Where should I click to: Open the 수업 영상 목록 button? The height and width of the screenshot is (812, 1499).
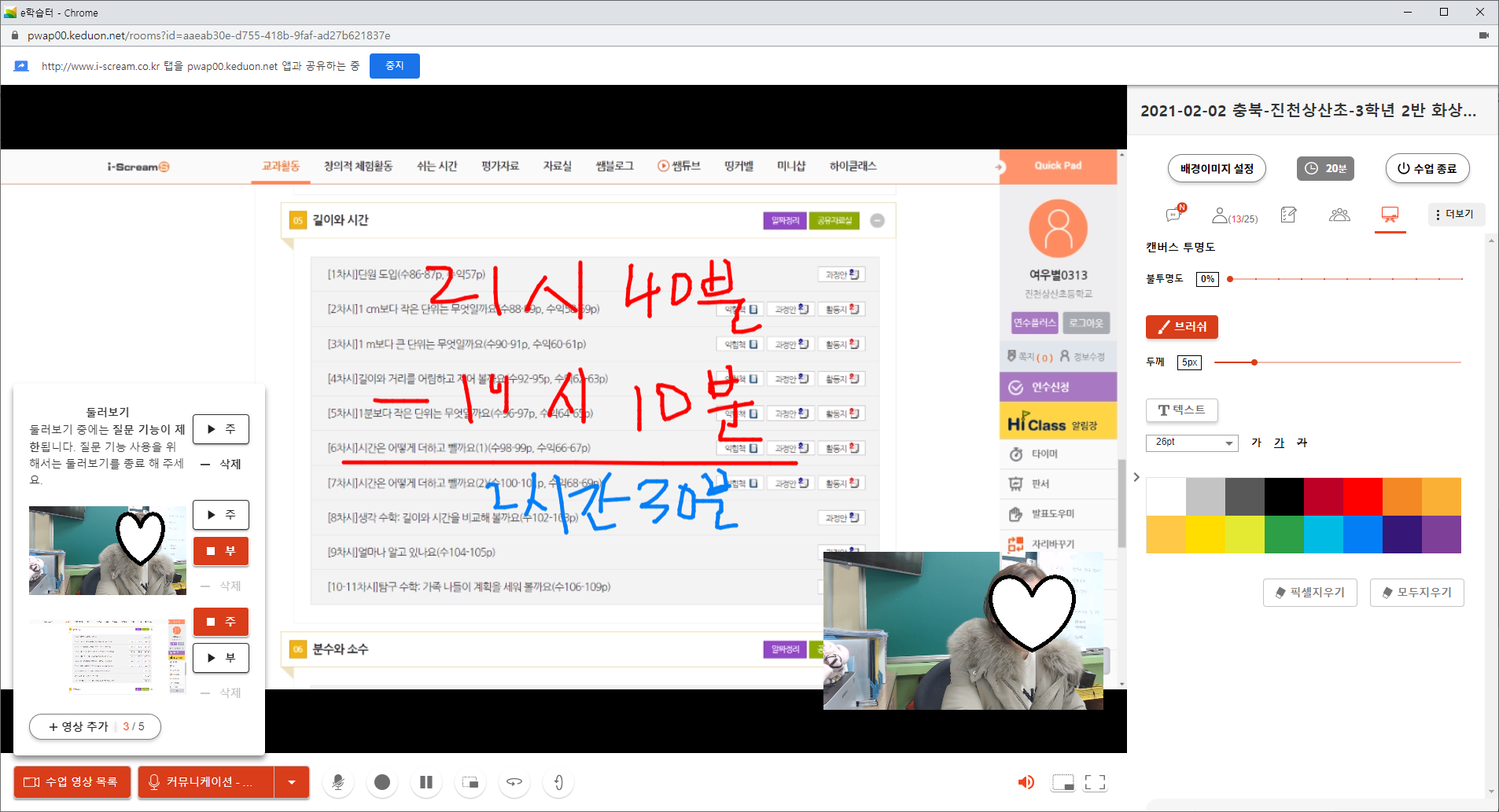click(x=72, y=782)
